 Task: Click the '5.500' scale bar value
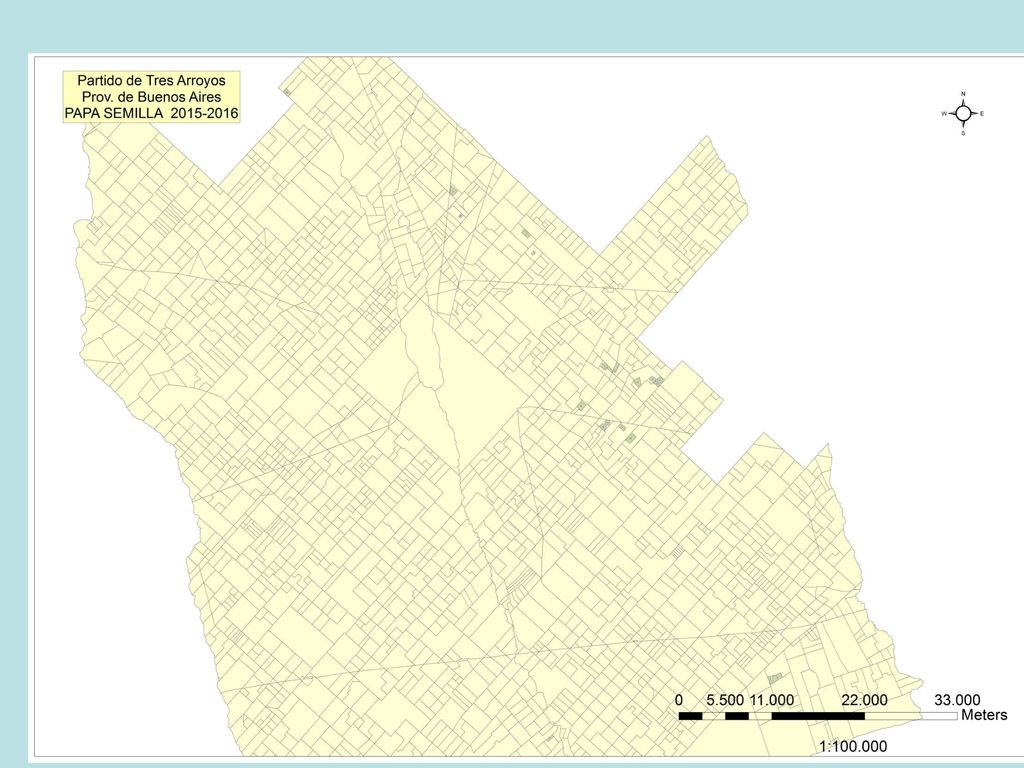click(x=725, y=700)
